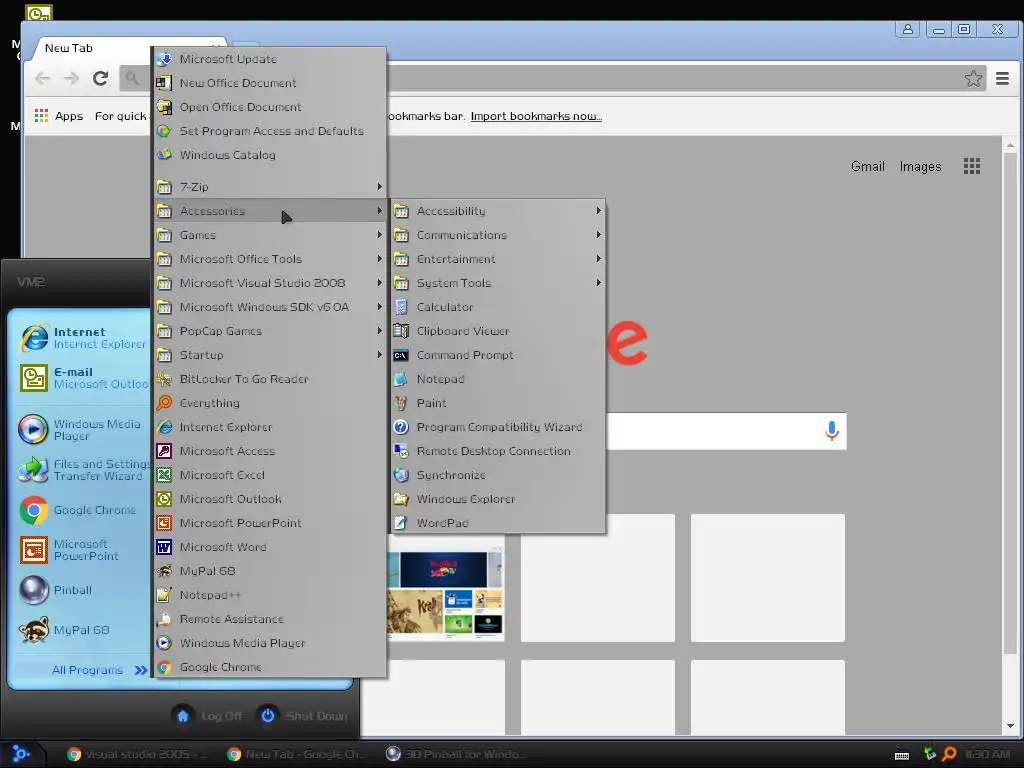Click the taskbar Start button

click(21, 754)
